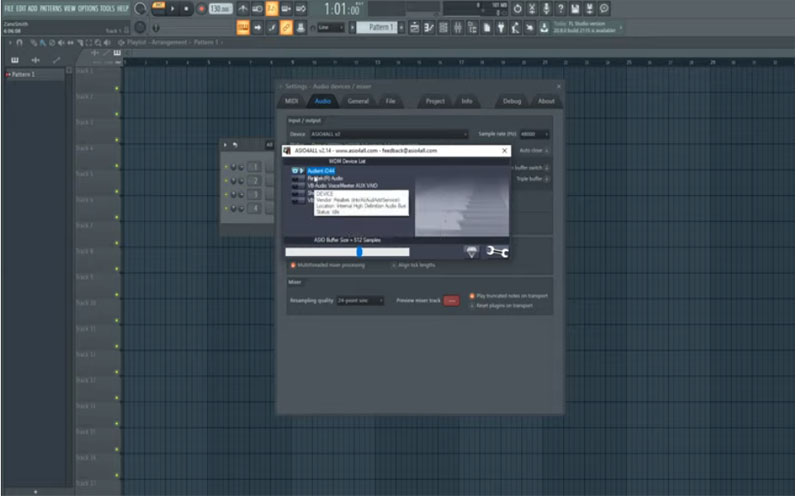Toggle the orange countdown-before-recording icon
Screen dimensions: 800x500
click(272, 9)
